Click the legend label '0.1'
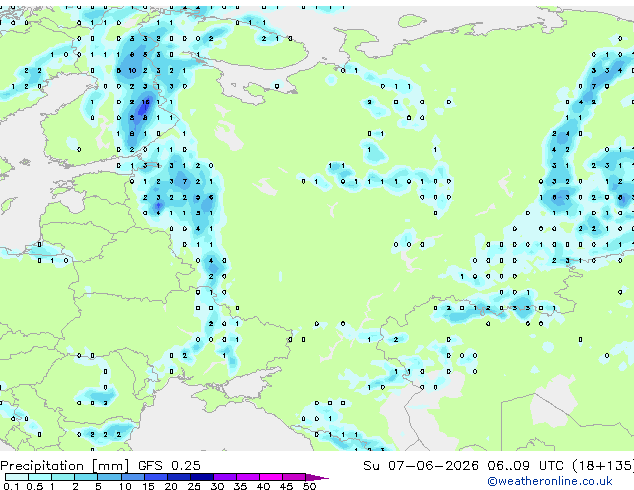 [11, 486]
